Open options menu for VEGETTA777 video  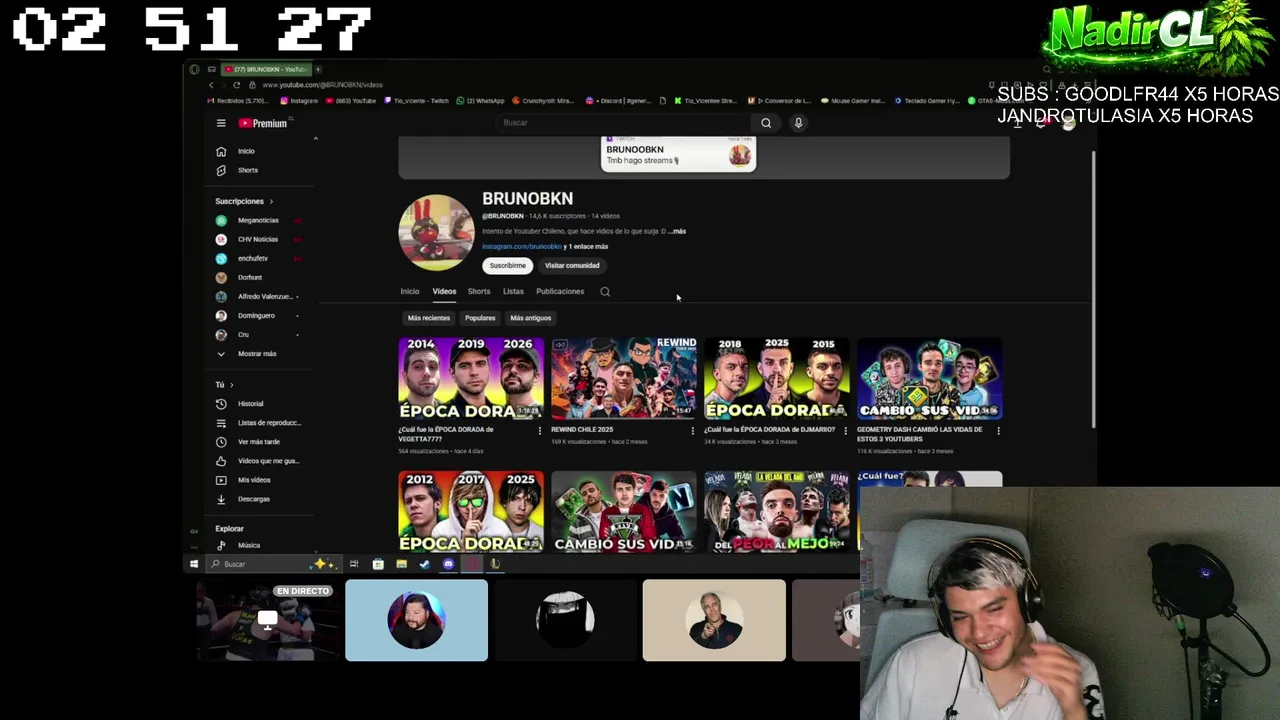[x=540, y=431]
